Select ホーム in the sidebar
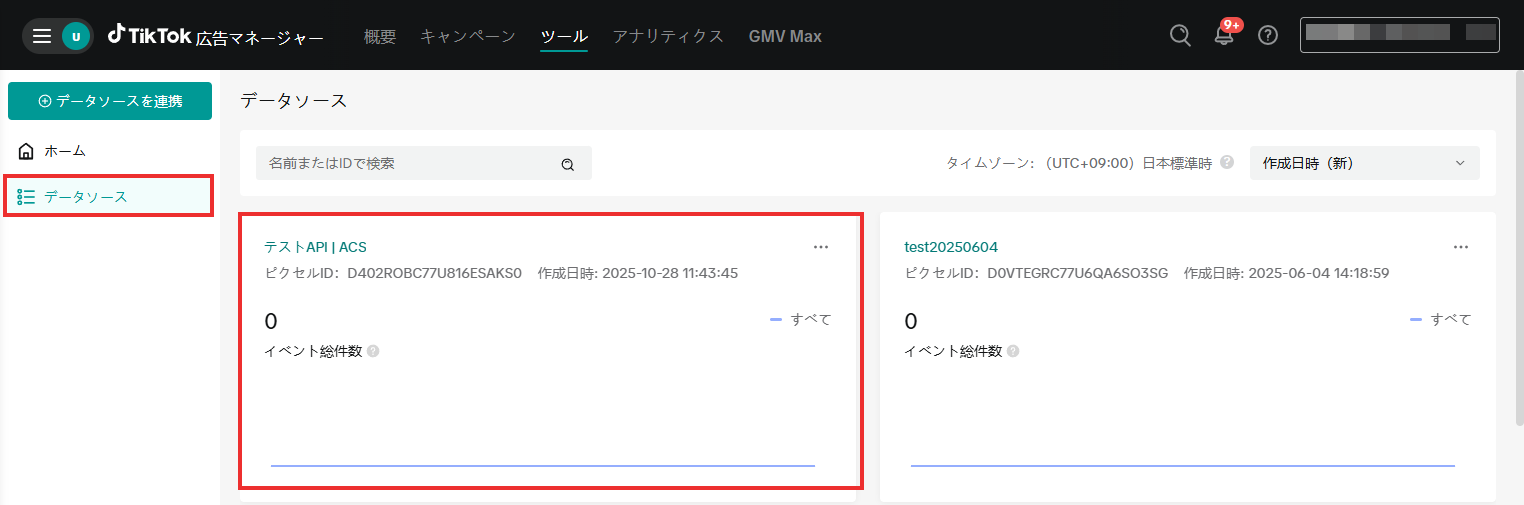1524x505 pixels. (x=110, y=151)
